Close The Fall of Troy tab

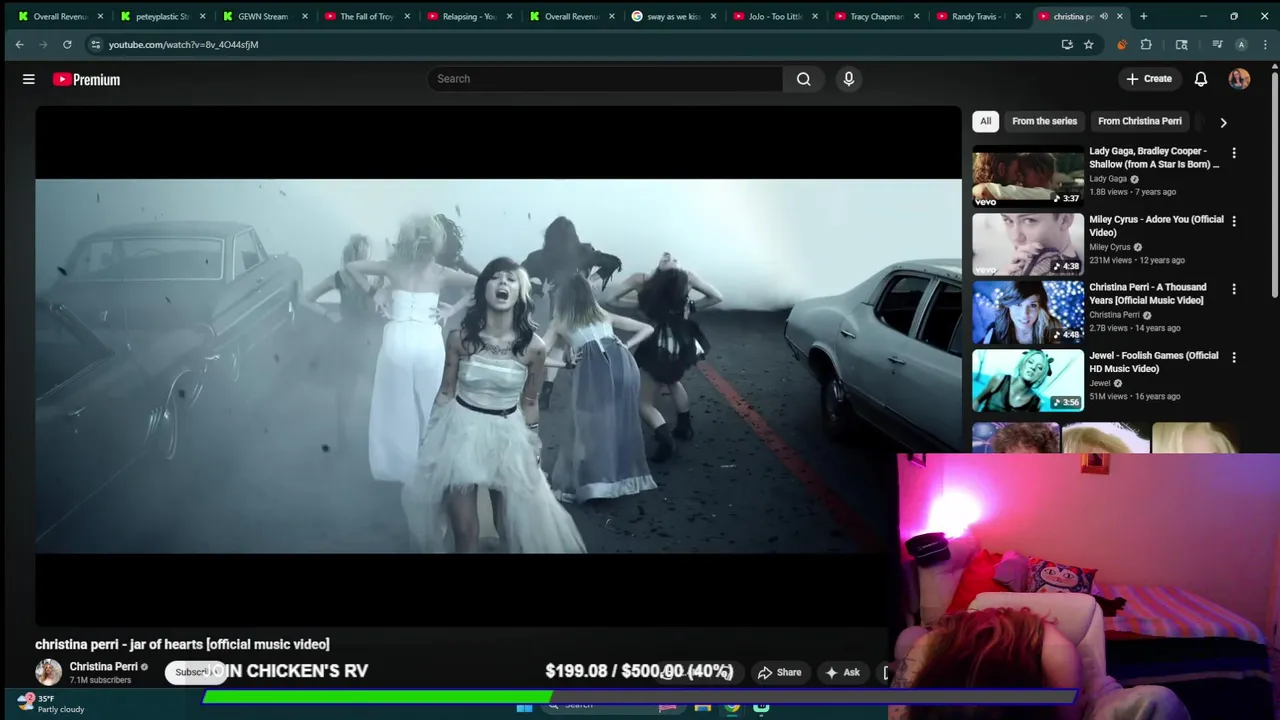pos(407,16)
